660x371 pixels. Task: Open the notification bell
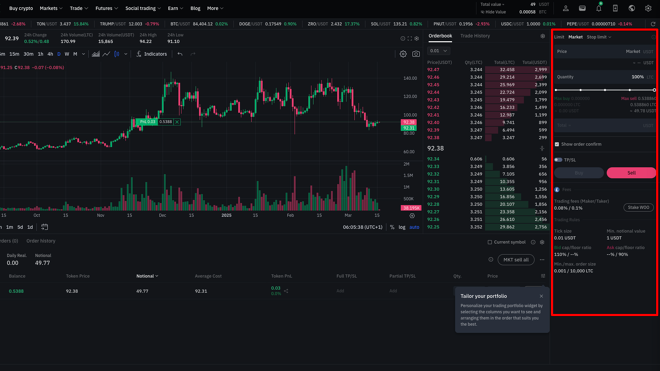point(599,8)
